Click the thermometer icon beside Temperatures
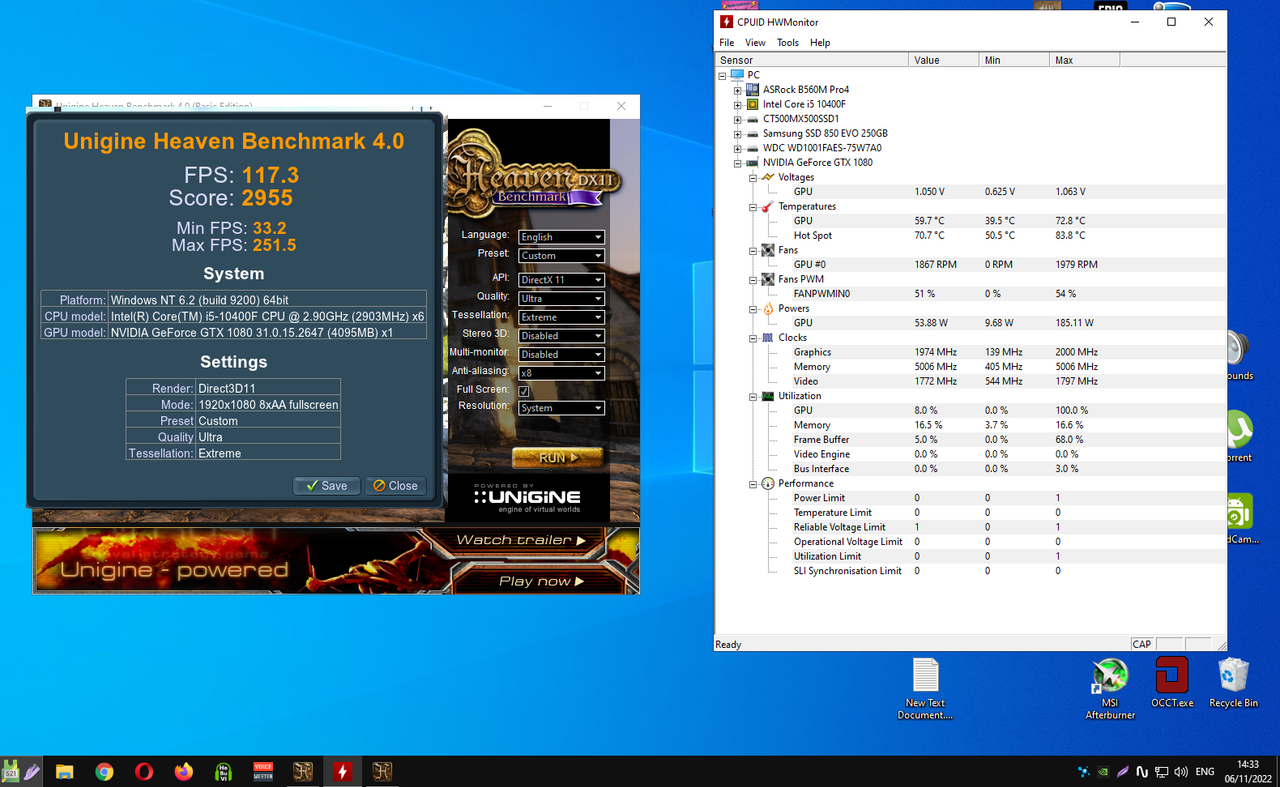 (768, 206)
